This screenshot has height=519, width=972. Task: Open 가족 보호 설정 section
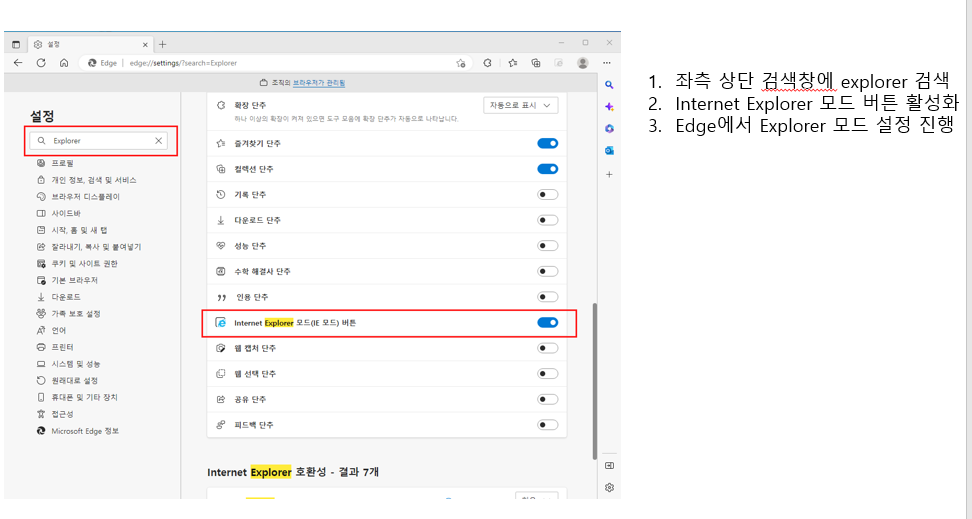[x=76, y=314]
